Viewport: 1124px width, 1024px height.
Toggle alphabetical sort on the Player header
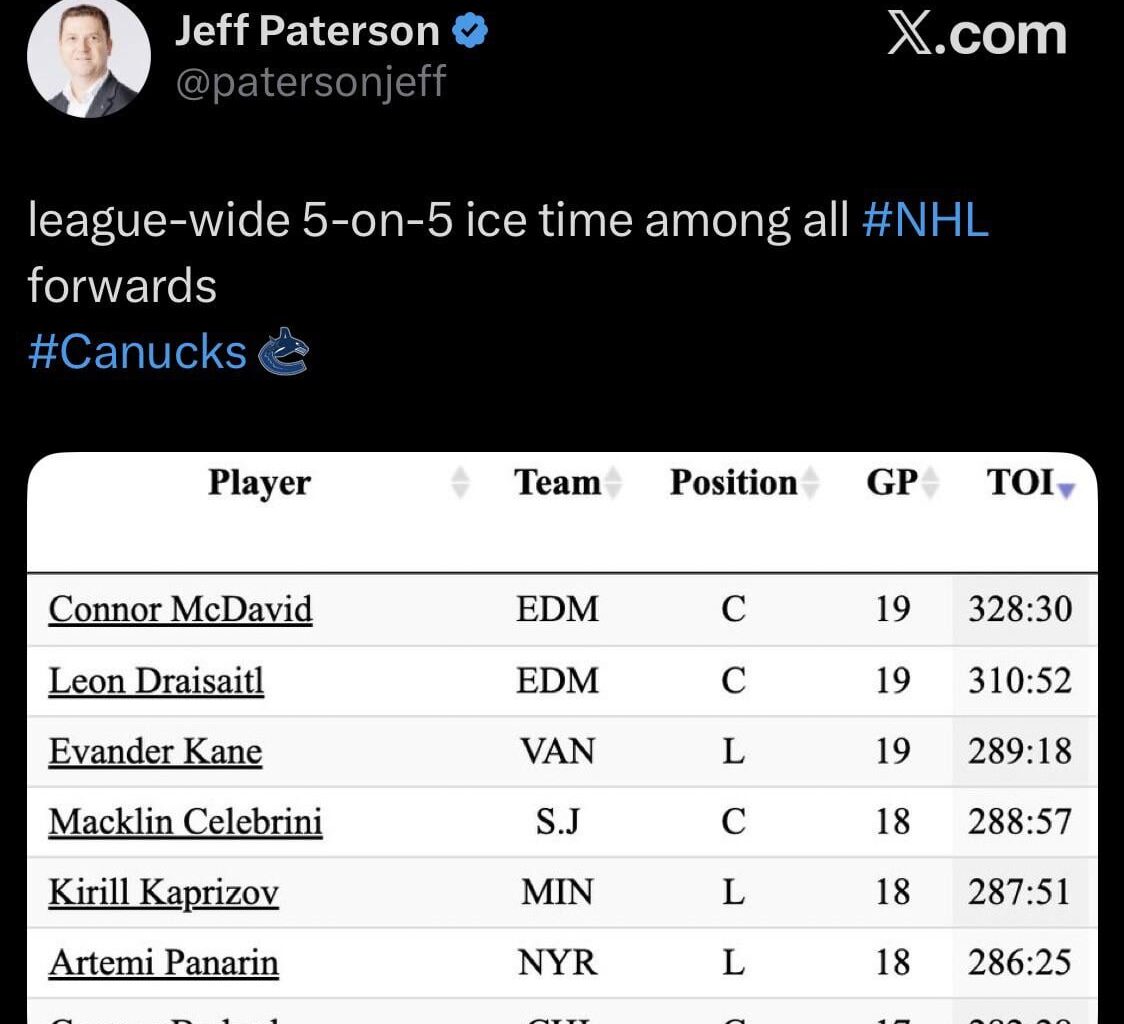pos(259,483)
